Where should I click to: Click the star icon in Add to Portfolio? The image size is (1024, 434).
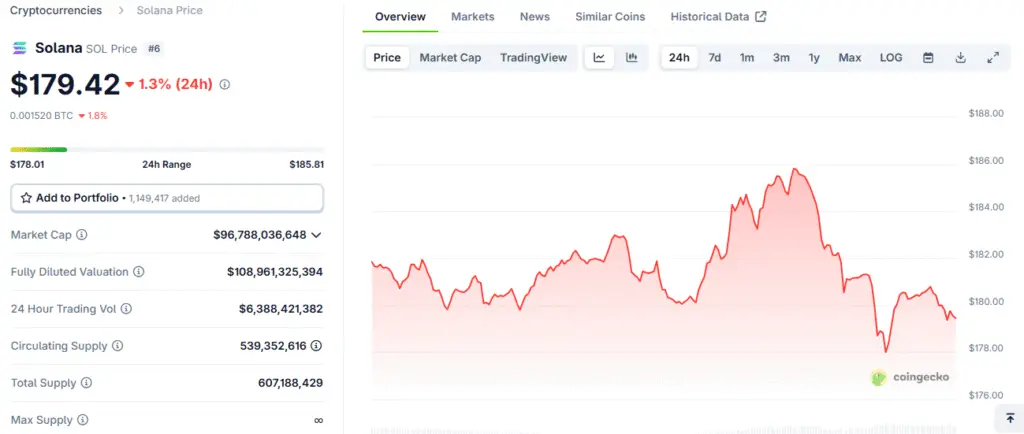click(26, 198)
